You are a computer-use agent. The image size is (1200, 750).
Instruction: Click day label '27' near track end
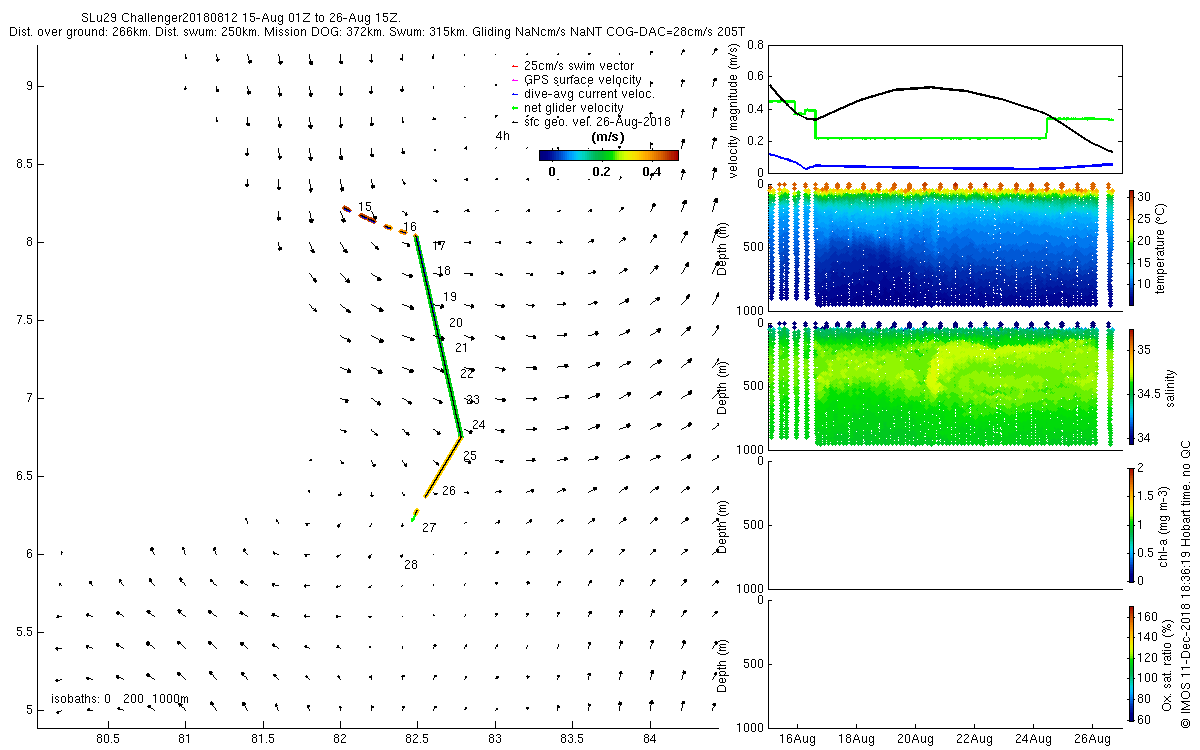[429, 528]
